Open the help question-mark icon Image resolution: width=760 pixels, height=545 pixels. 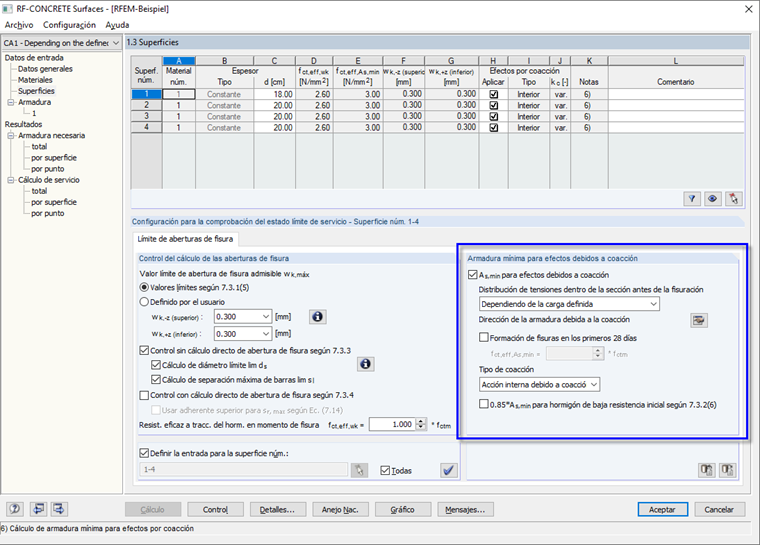[x=15, y=509]
